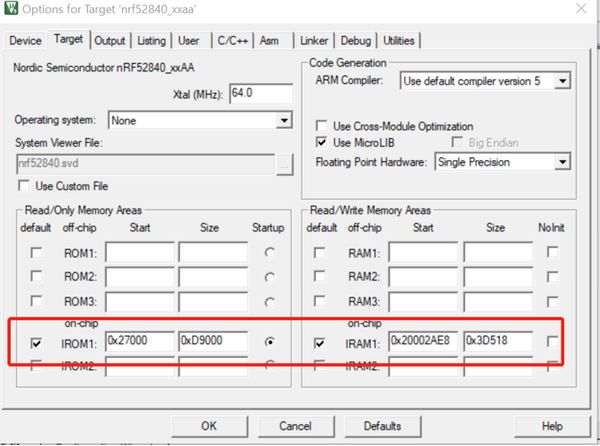
Task: Switch to the Linker tab
Action: pyautogui.click(x=314, y=41)
